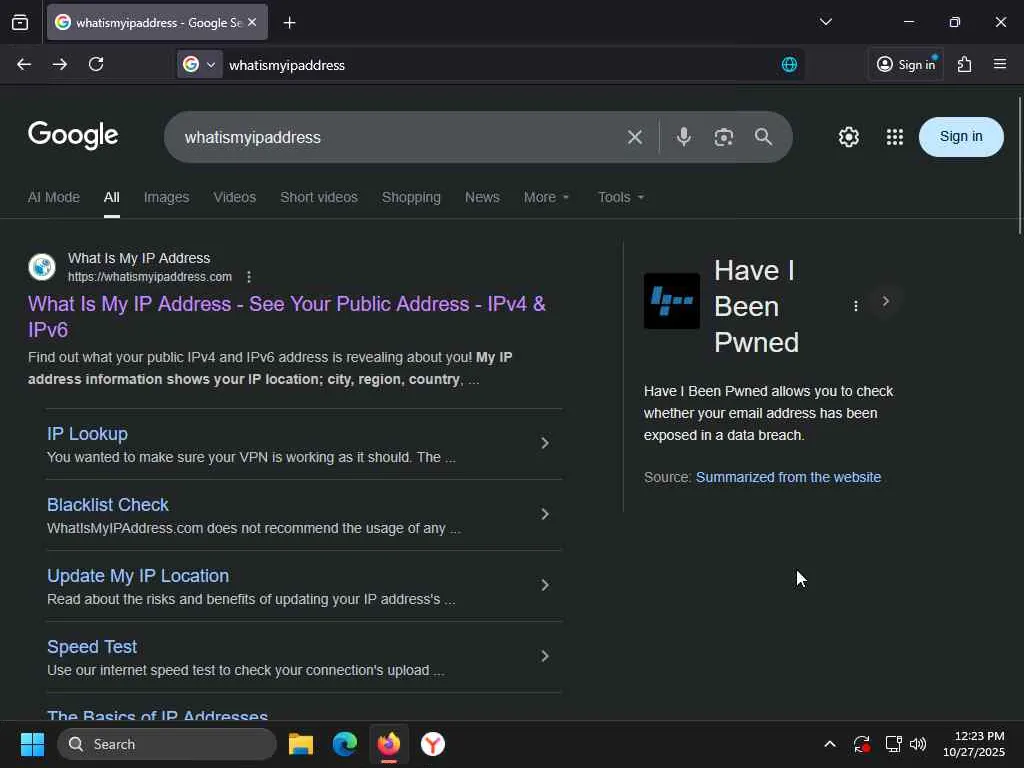The height and width of the screenshot is (768, 1024).
Task: Click the translate globe icon in address bar
Action: coord(789,65)
